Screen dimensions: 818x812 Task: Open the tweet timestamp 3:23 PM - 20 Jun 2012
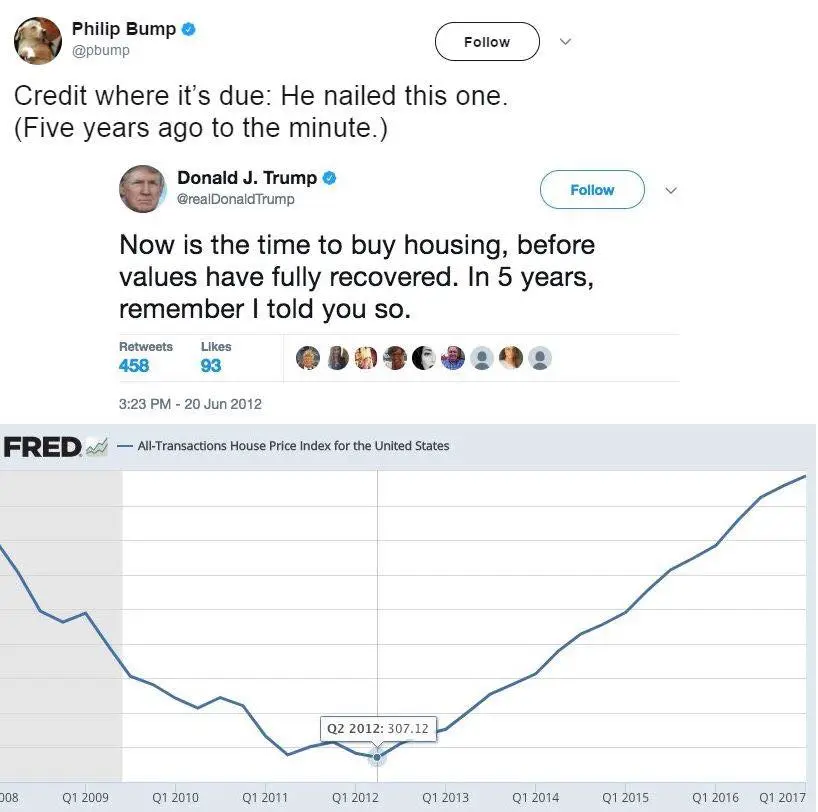189,405
